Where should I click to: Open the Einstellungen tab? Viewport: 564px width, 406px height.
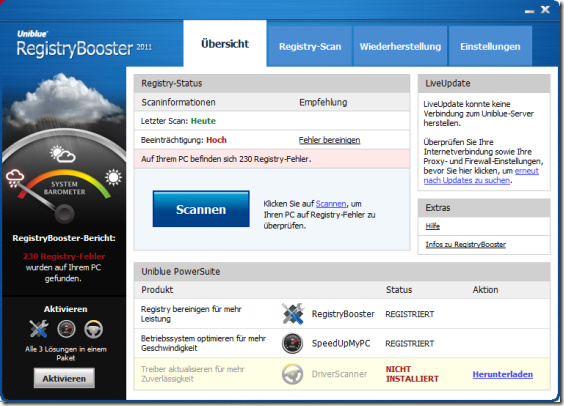490,46
